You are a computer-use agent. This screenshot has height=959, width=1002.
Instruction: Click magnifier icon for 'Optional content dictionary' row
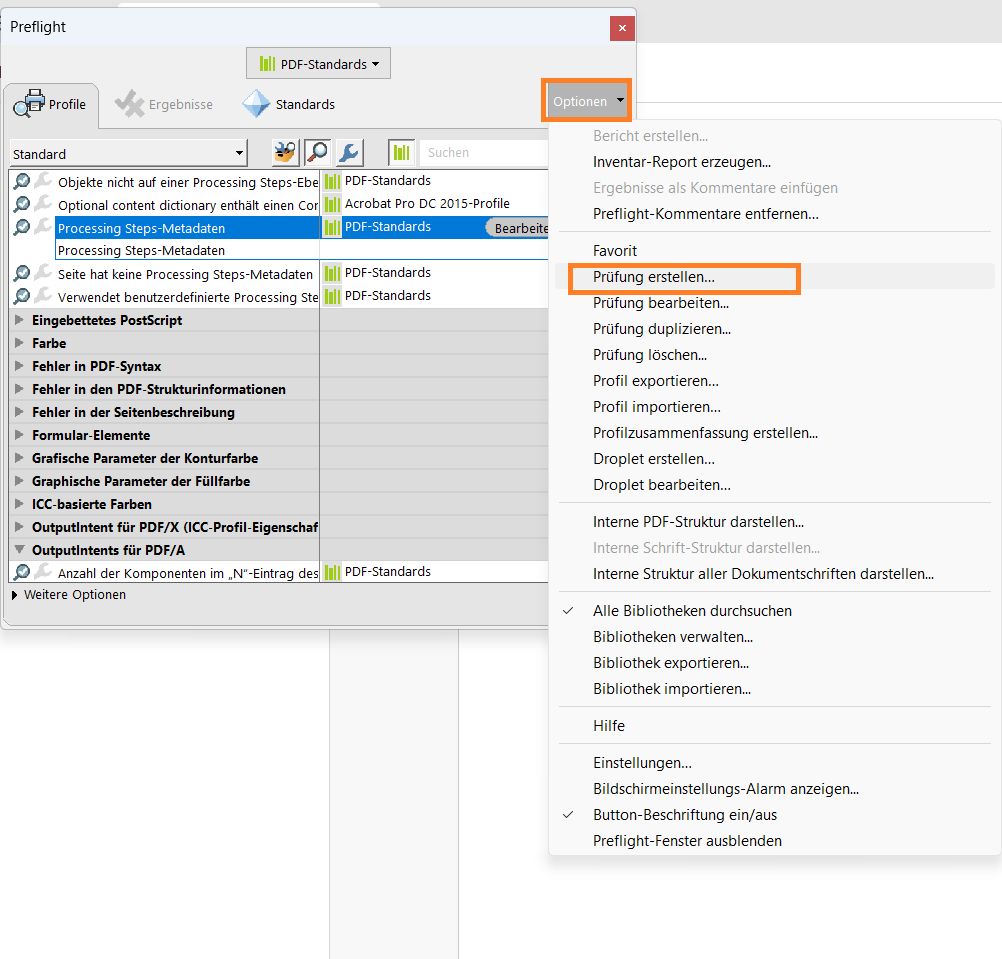[x=22, y=204]
